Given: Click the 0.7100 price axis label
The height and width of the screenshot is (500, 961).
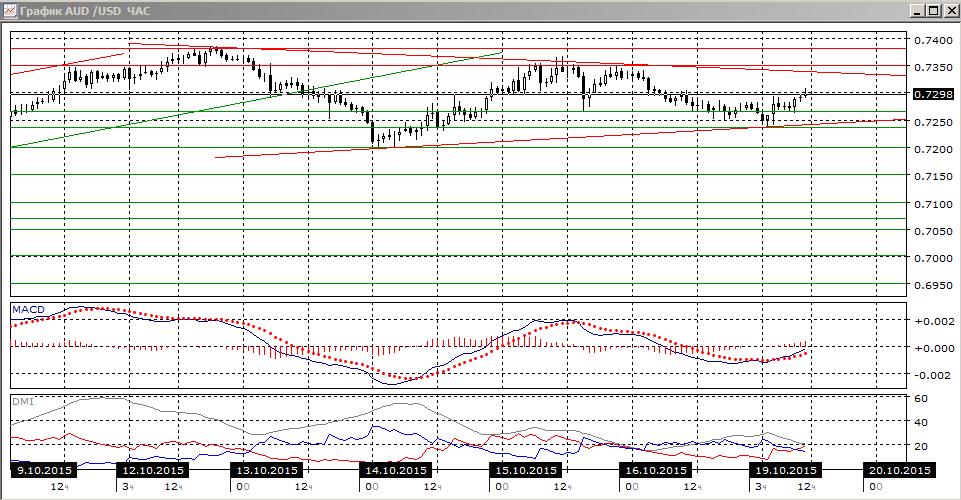Looking at the screenshot, I should (x=933, y=204).
